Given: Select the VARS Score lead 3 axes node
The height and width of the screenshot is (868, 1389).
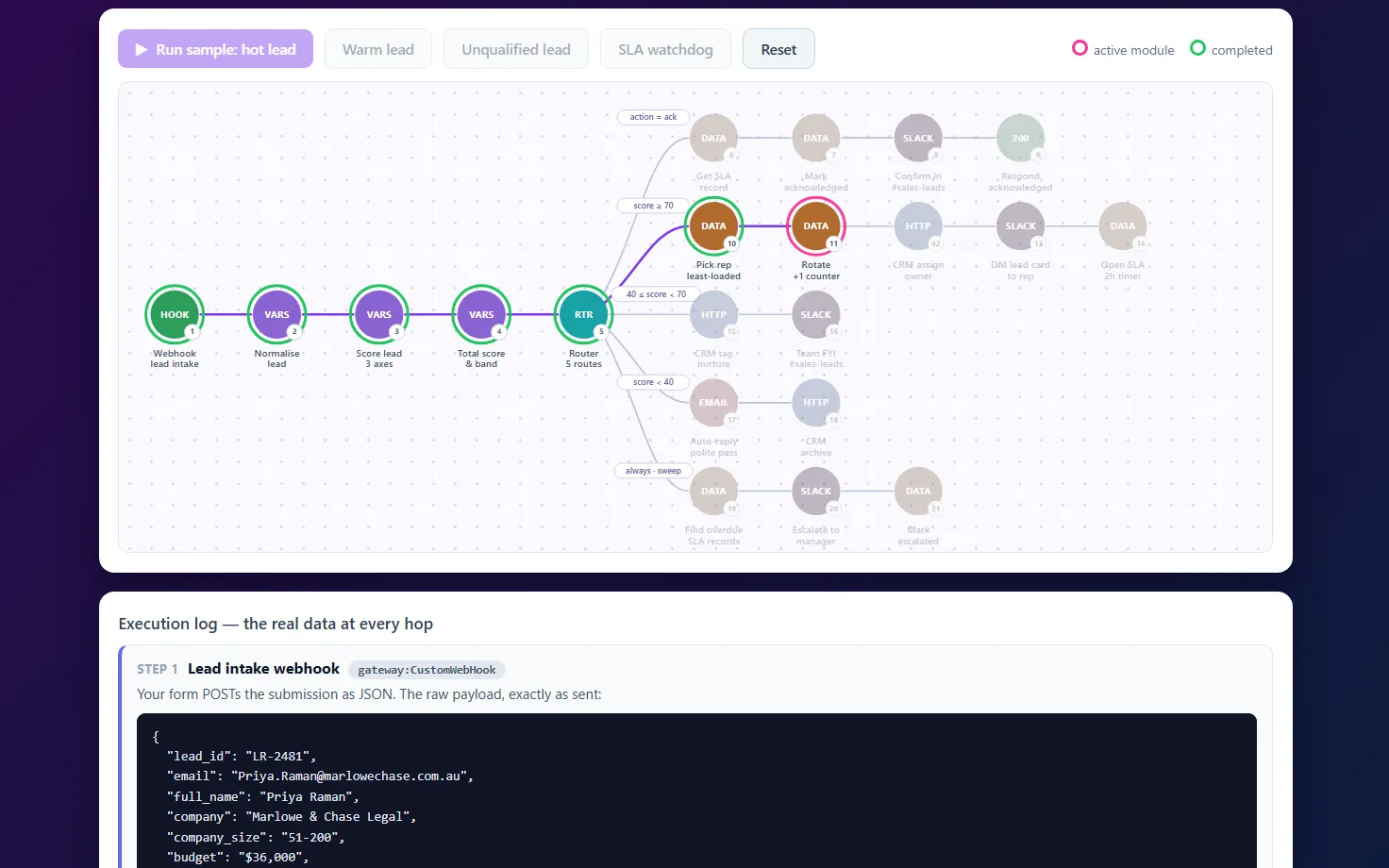Looking at the screenshot, I should pos(379,315).
